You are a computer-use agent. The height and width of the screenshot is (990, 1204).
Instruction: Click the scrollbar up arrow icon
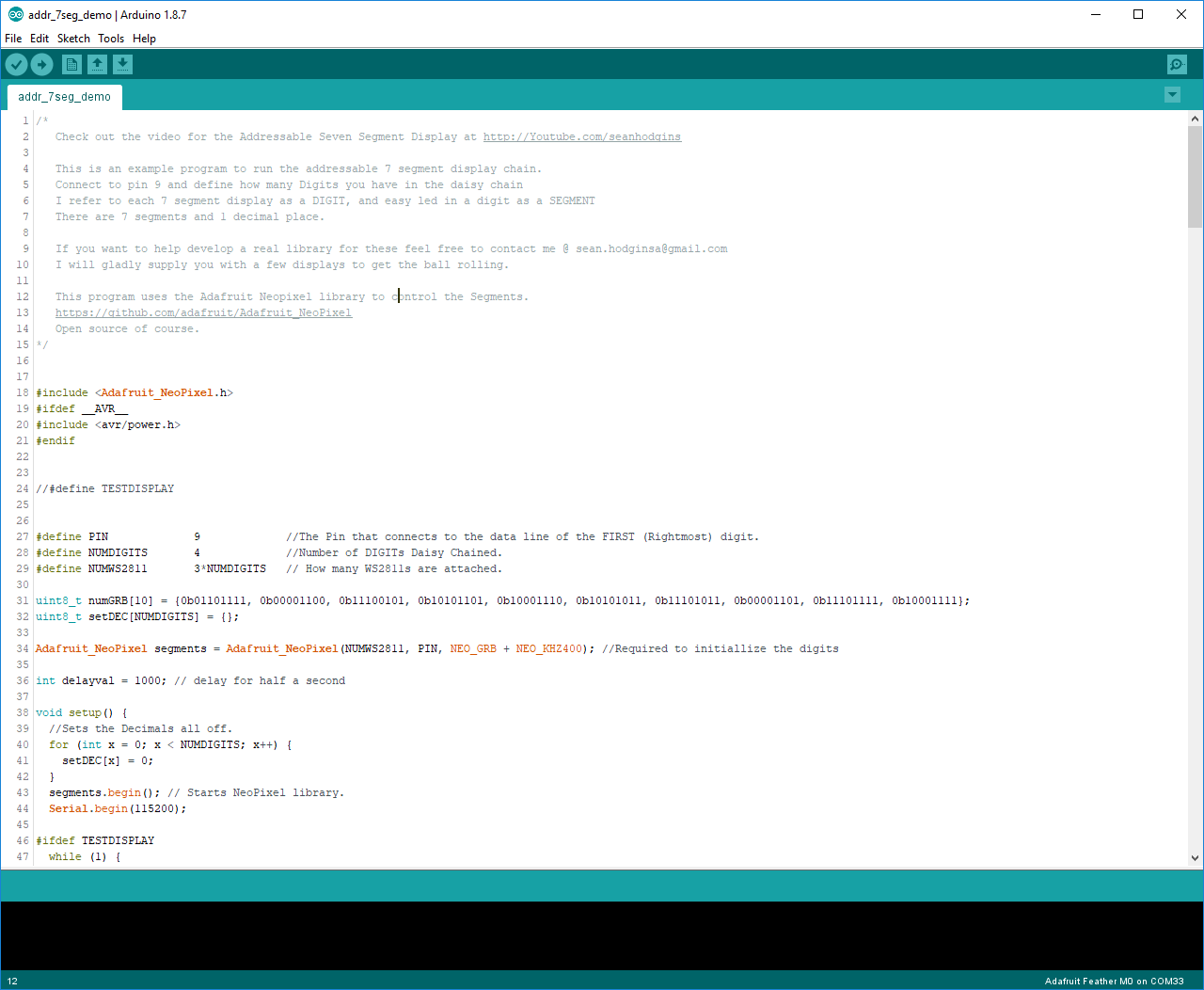tap(1195, 118)
